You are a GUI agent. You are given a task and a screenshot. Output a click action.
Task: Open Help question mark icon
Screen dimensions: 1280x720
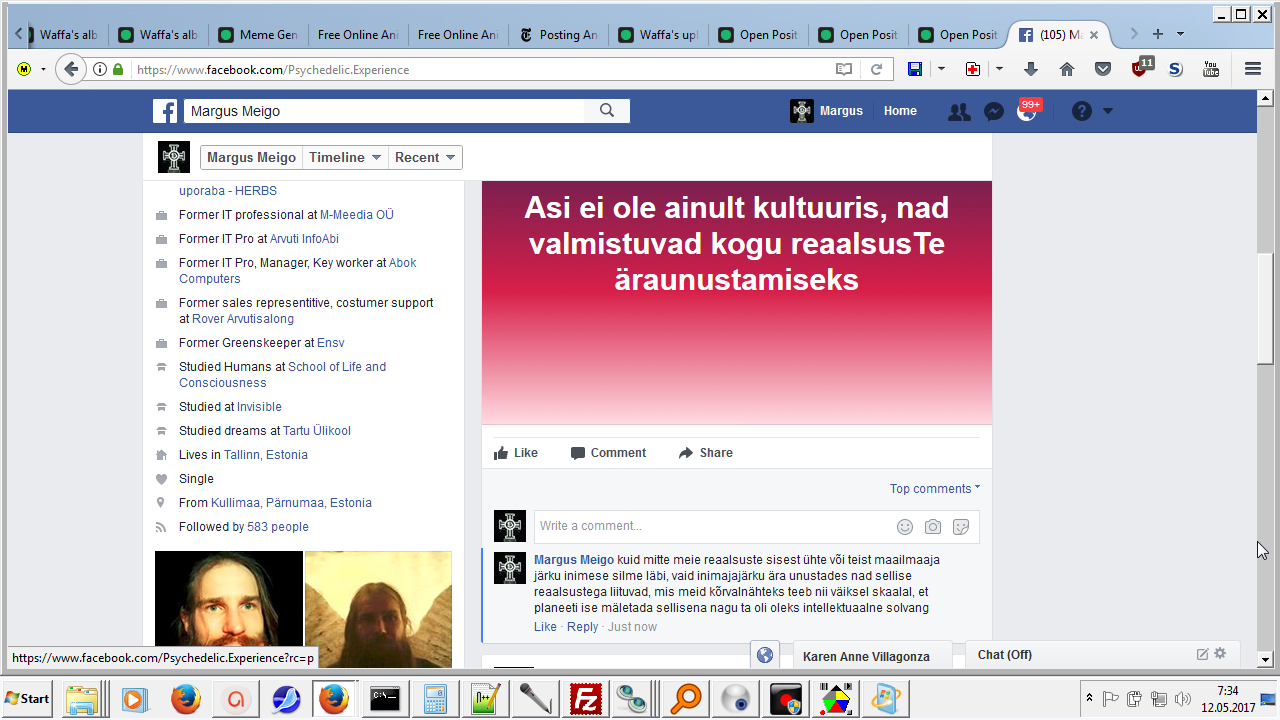(1082, 112)
